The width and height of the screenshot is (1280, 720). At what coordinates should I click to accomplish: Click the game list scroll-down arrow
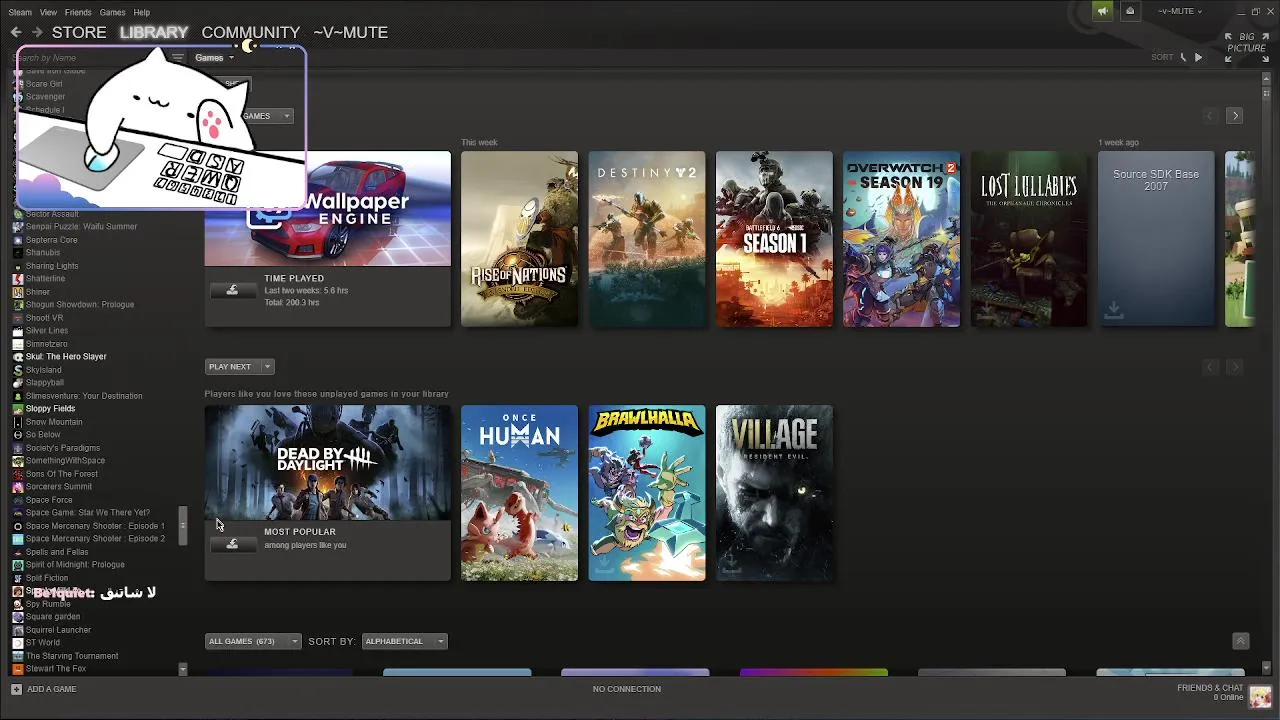[182, 668]
